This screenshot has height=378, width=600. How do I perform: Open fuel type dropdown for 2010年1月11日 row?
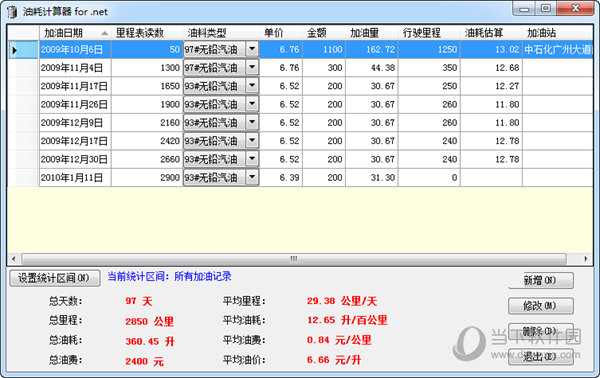252,178
